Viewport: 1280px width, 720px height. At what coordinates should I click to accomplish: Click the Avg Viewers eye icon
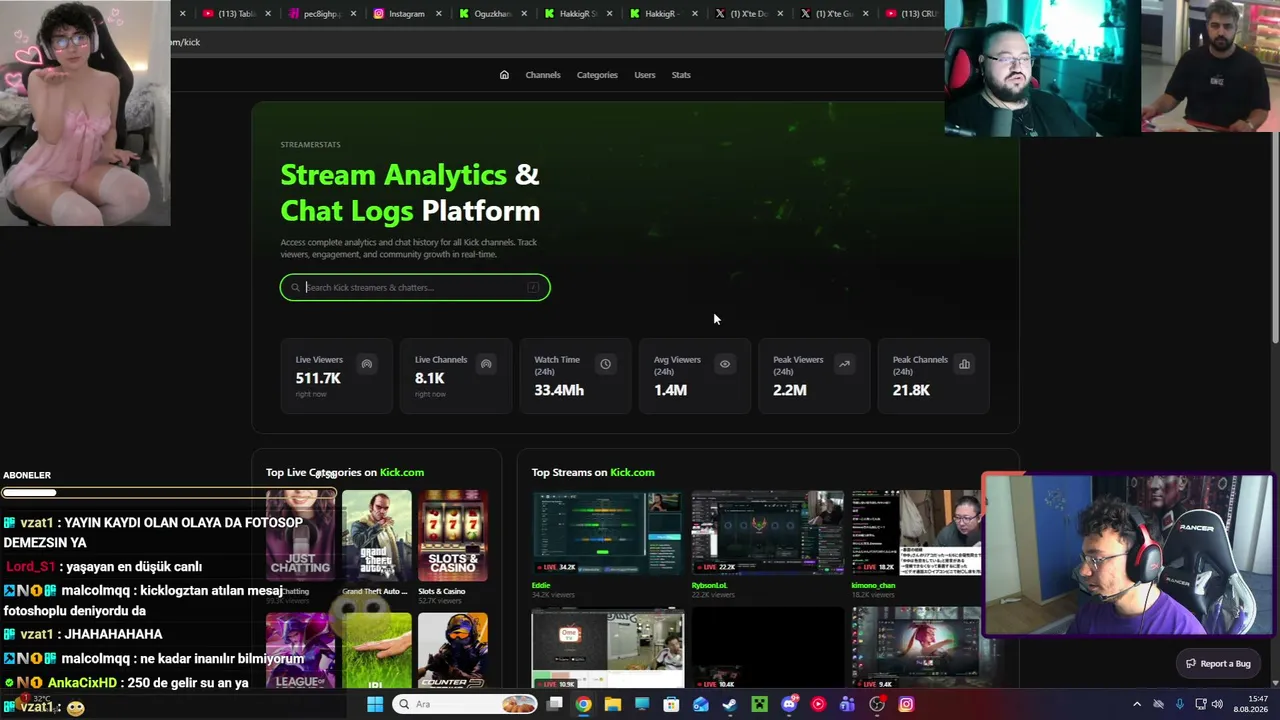coord(725,364)
